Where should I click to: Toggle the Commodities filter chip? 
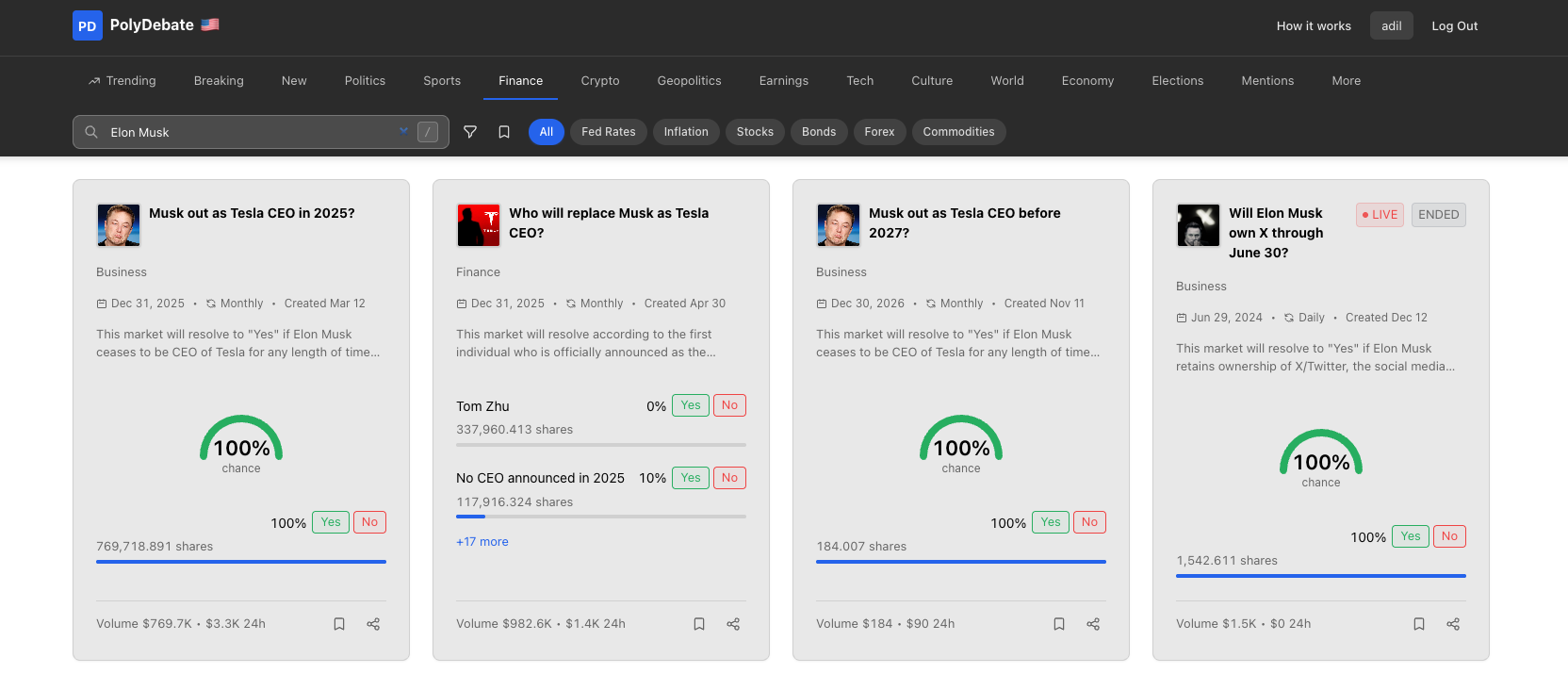958,132
